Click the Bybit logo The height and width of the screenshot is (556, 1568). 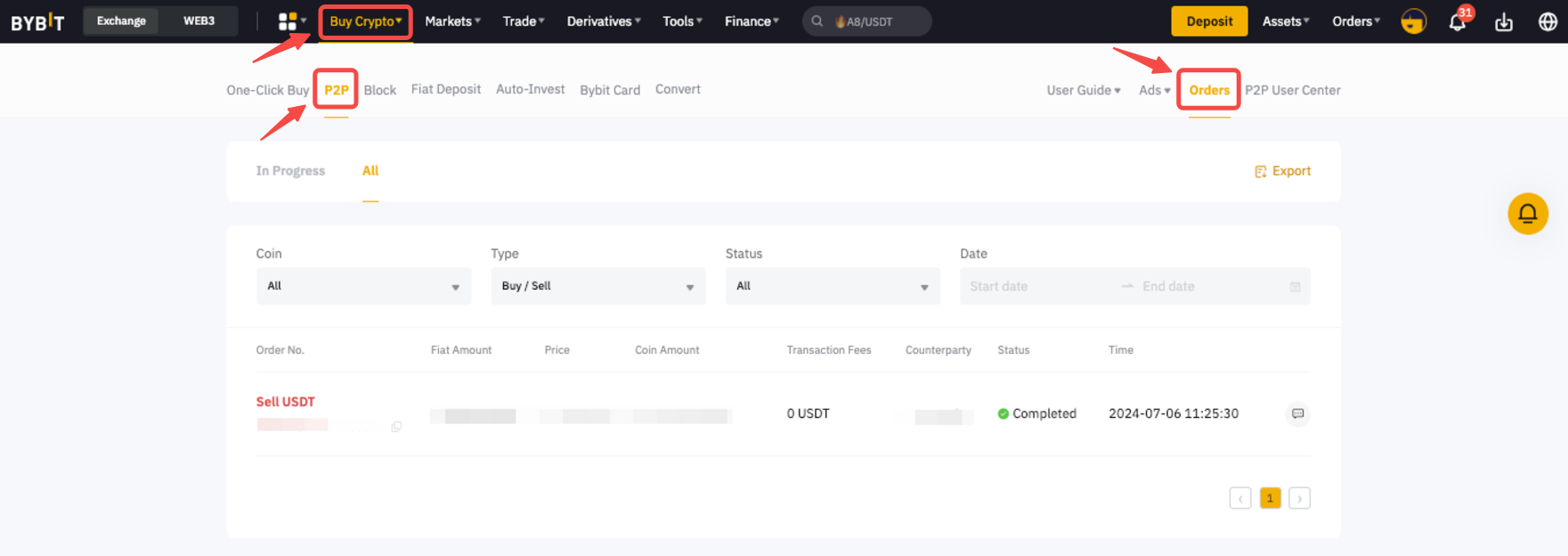click(37, 22)
